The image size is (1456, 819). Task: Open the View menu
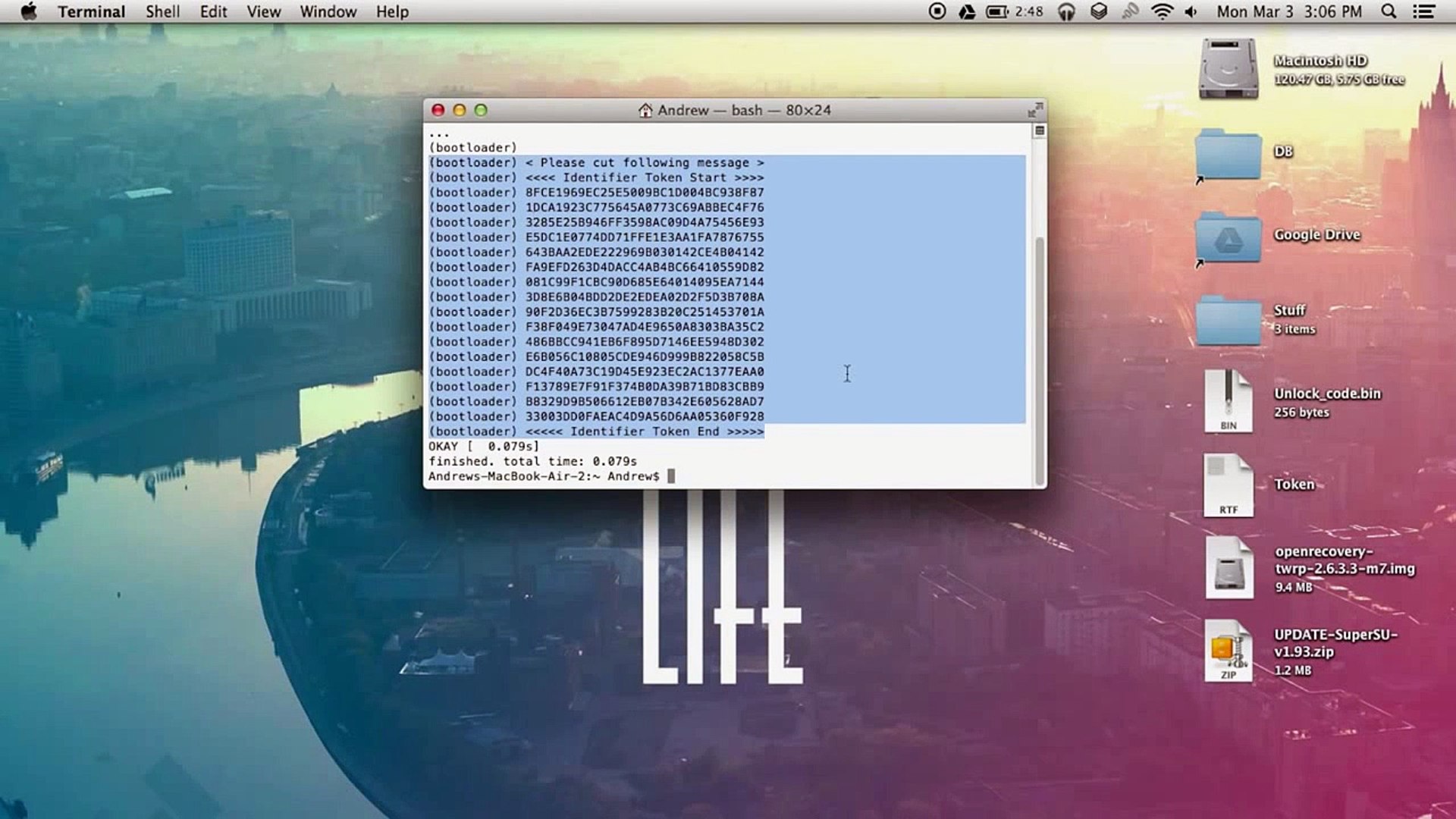(x=263, y=11)
